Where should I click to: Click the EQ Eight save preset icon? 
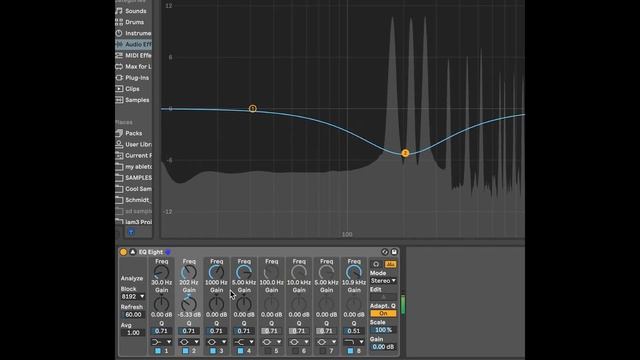tap(394, 252)
